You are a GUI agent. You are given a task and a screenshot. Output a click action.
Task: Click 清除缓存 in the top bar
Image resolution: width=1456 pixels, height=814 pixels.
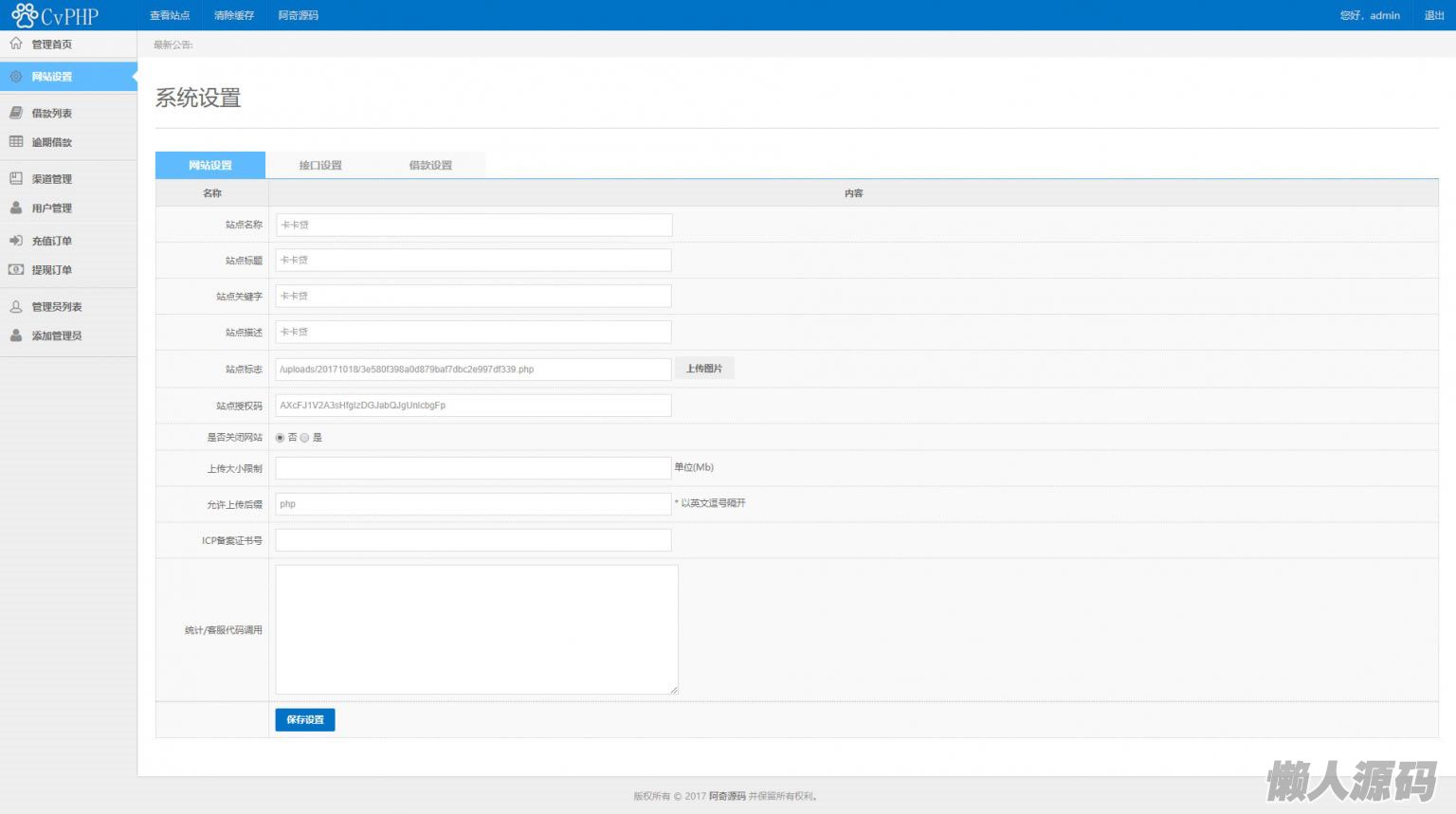pos(234,15)
